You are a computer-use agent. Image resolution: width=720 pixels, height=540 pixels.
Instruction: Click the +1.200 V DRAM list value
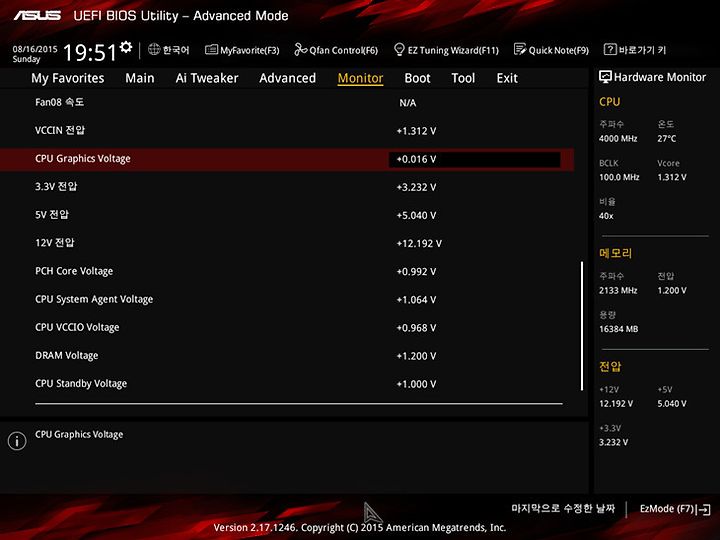pyautogui.click(x=416, y=356)
